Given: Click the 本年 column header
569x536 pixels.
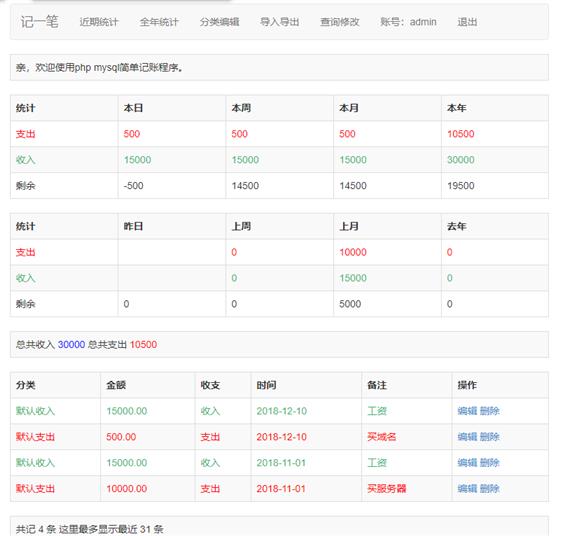Looking at the screenshot, I should tap(457, 108).
